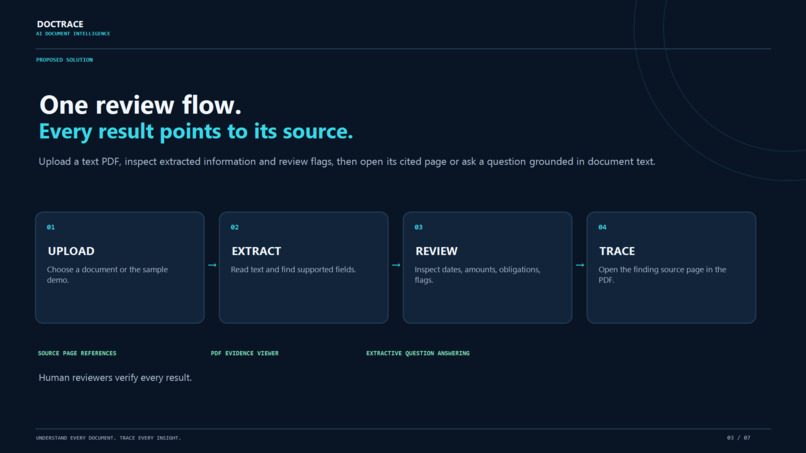Click the DOCTRACE logo title

pos(60,24)
